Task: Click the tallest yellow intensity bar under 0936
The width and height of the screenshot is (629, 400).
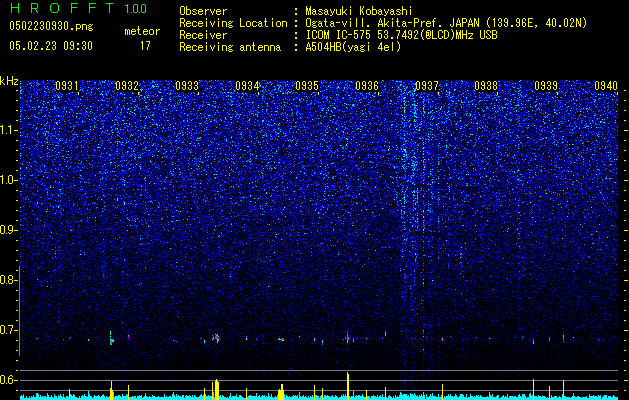Action: point(348,386)
